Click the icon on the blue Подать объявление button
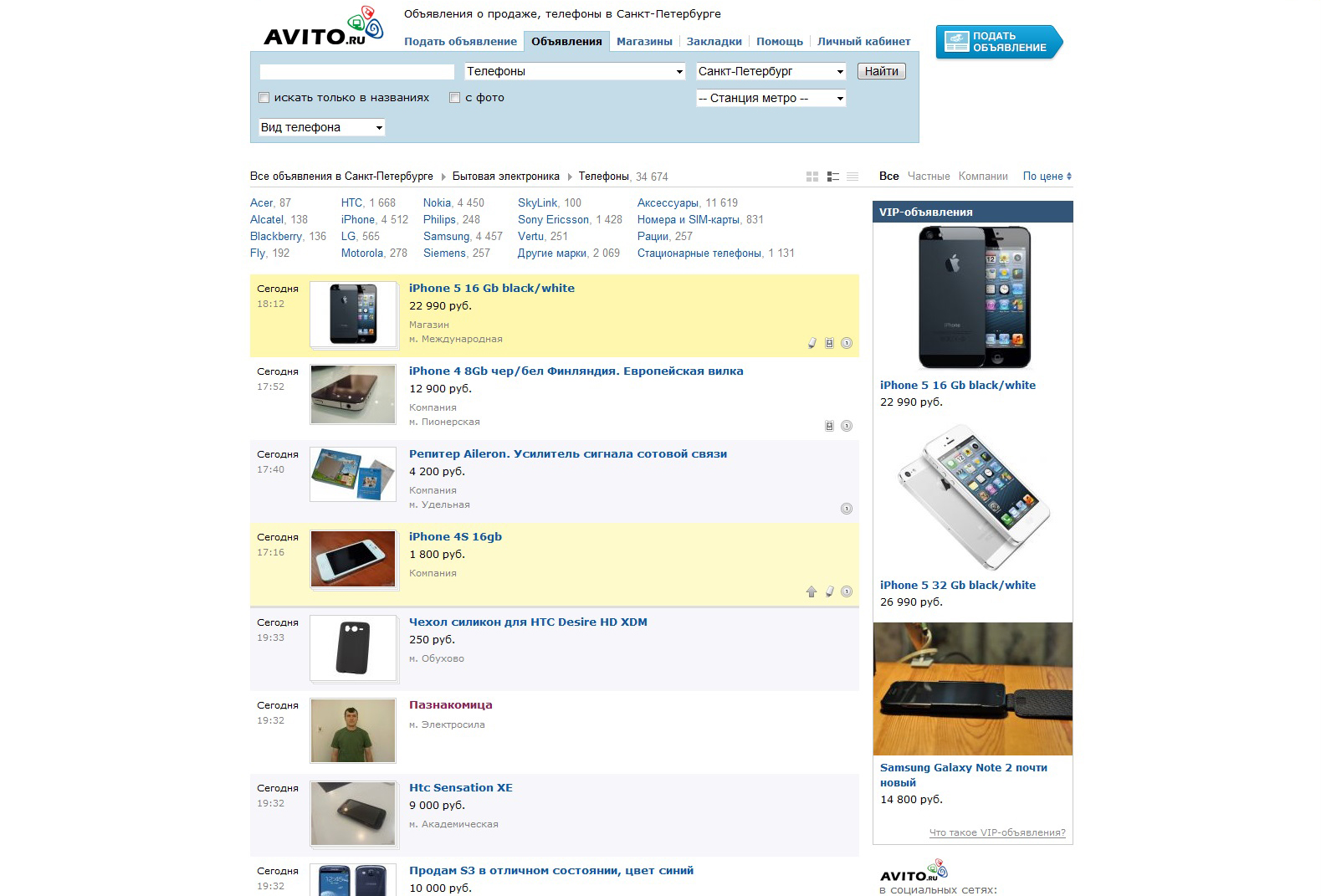 click(955, 42)
